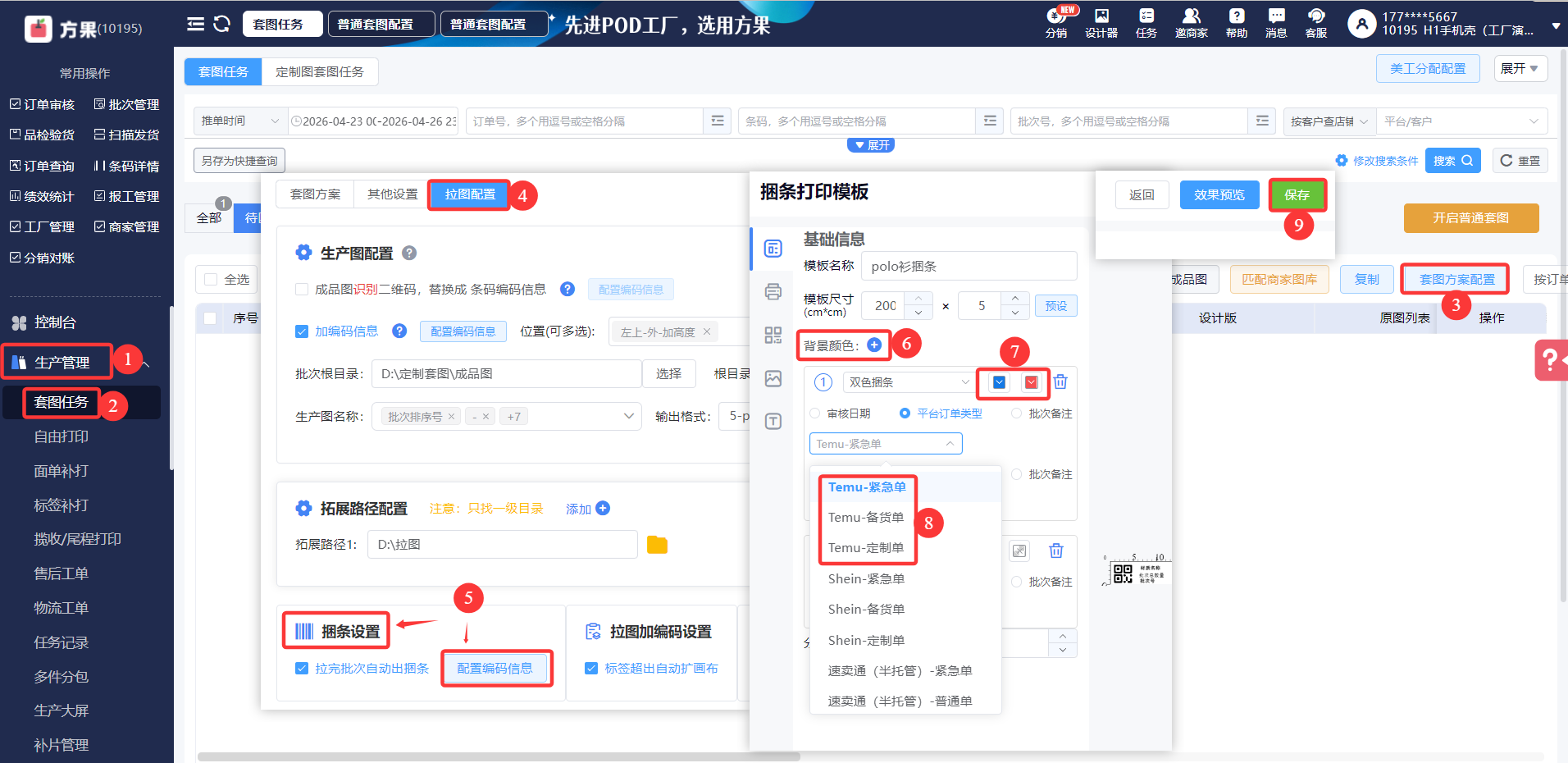Switch to the 拉图配置 tab
1568x763 pixels.
(x=470, y=194)
